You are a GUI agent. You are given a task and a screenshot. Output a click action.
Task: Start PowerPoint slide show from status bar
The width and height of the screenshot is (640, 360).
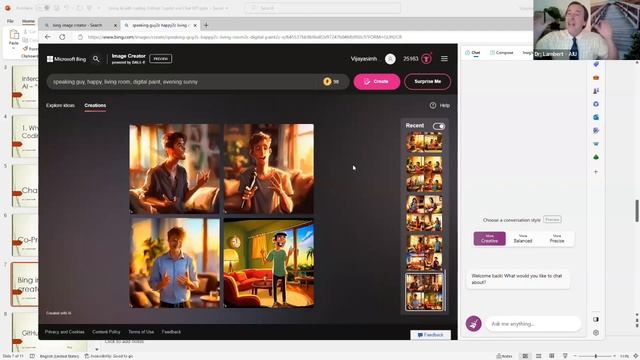(x=565, y=356)
